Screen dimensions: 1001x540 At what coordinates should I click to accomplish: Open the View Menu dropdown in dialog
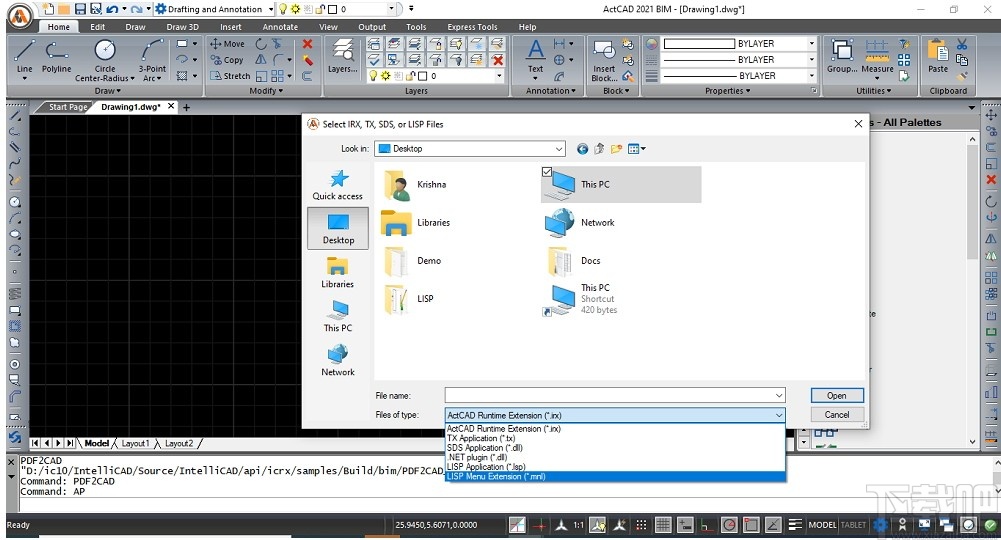tap(637, 149)
